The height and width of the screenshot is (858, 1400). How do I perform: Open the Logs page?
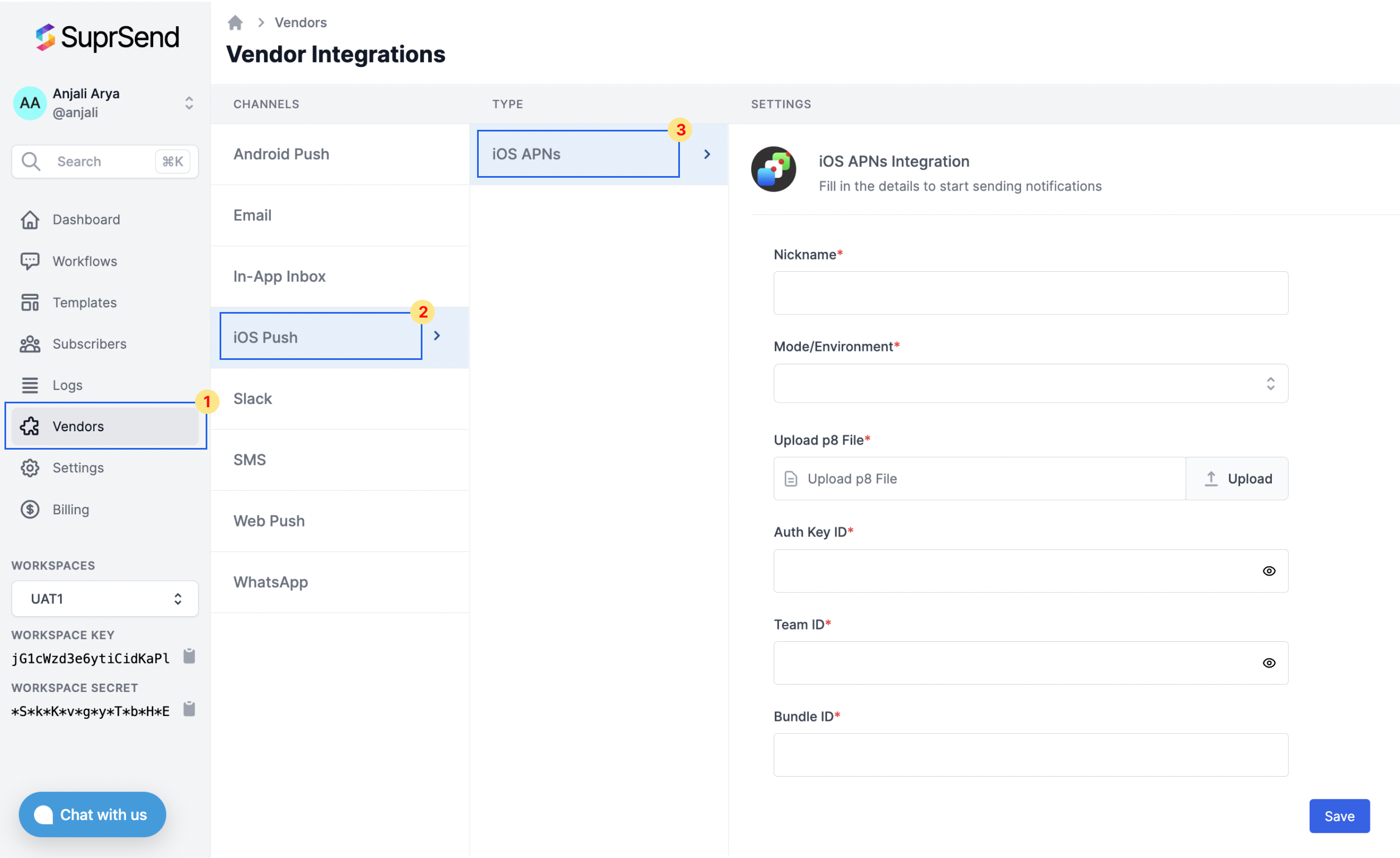(x=67, y=386)
